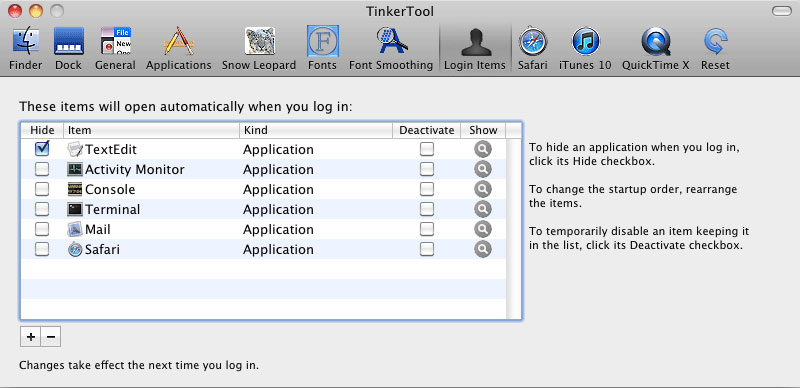Select the Activity Monitor row name

coord(135,169)
